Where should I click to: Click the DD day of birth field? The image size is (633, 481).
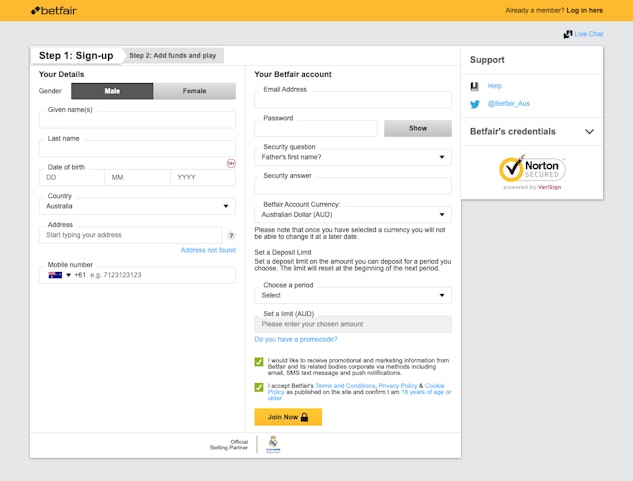click(x=72, y=177)
